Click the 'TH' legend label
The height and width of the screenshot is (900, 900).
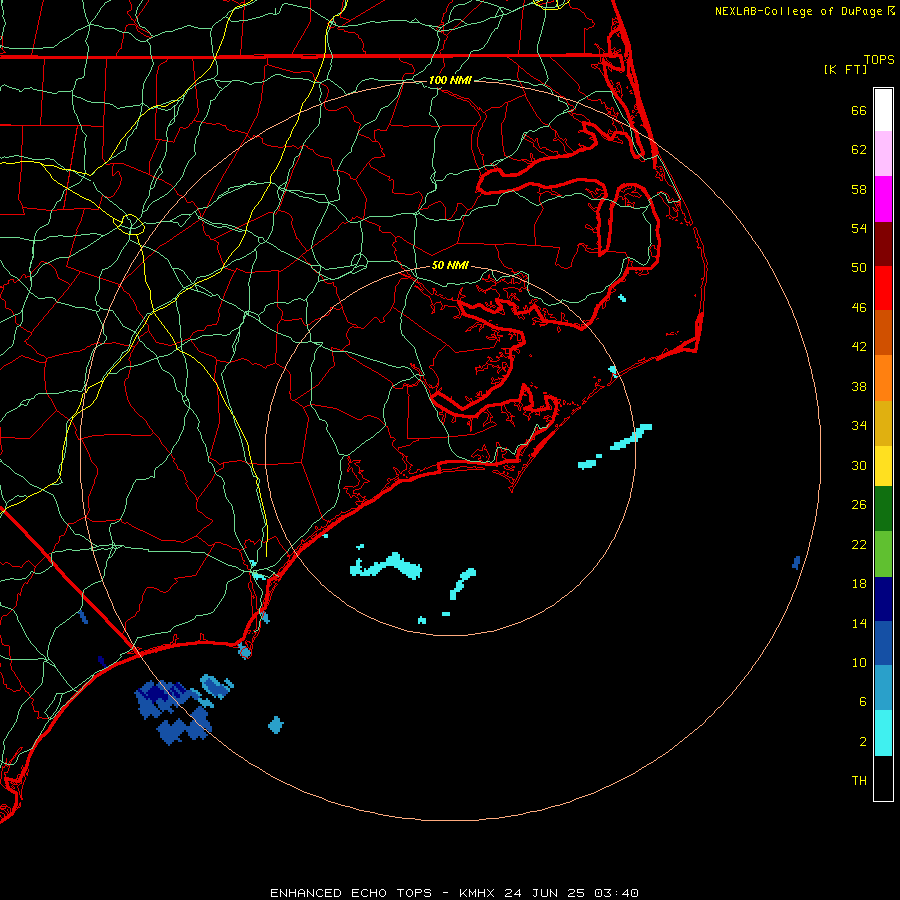(x=859, y=781)
